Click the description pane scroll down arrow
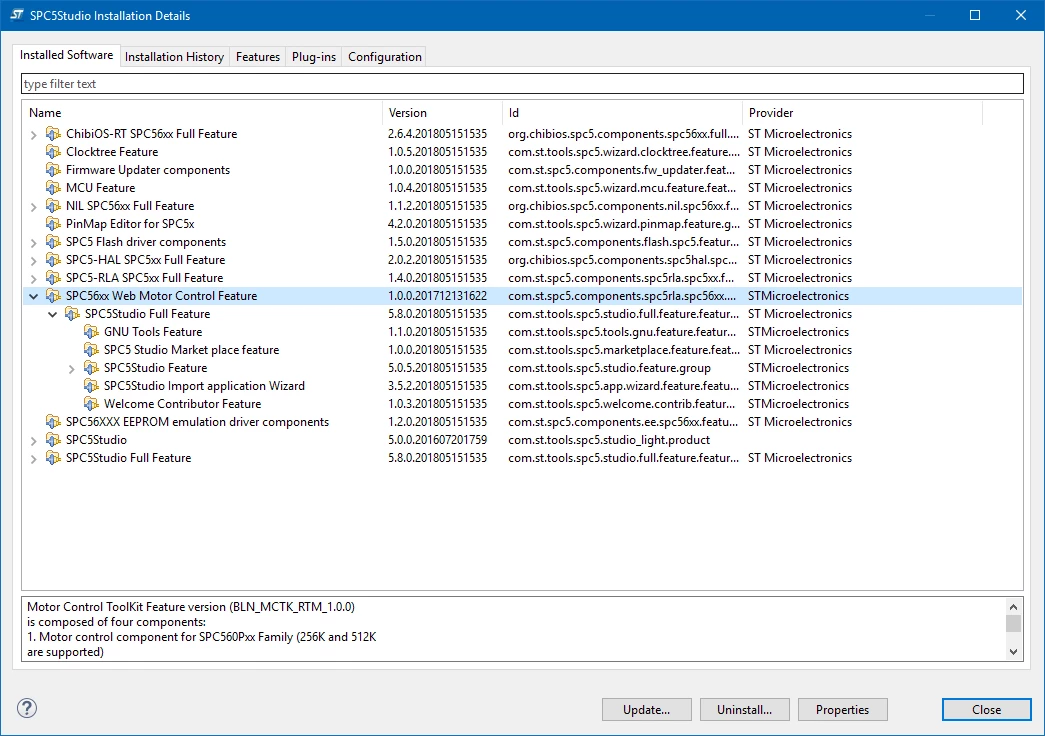The height and width of the screenshot is (736, 1045). (x=1013, y=651)
